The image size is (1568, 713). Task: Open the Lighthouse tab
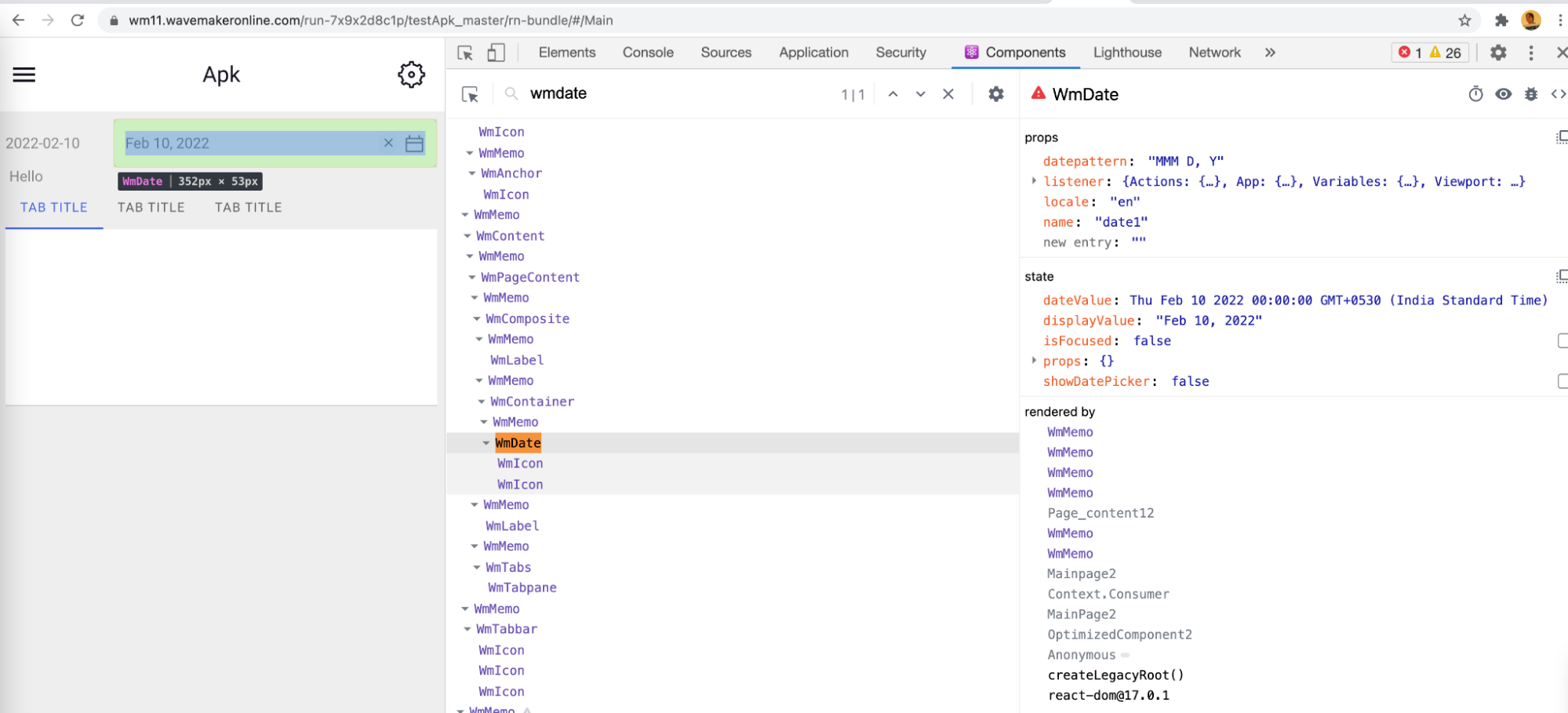click(x=1126, y=53)
